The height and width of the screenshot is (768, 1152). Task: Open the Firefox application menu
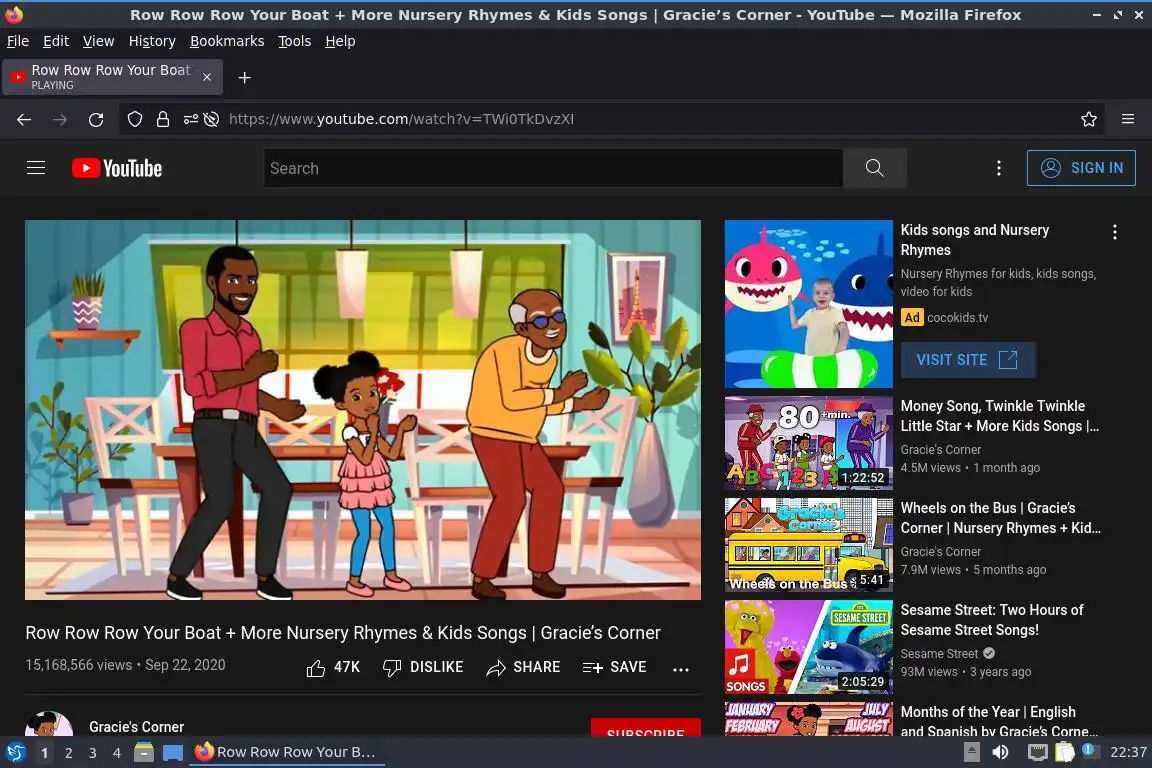[x=1128, y=119]
